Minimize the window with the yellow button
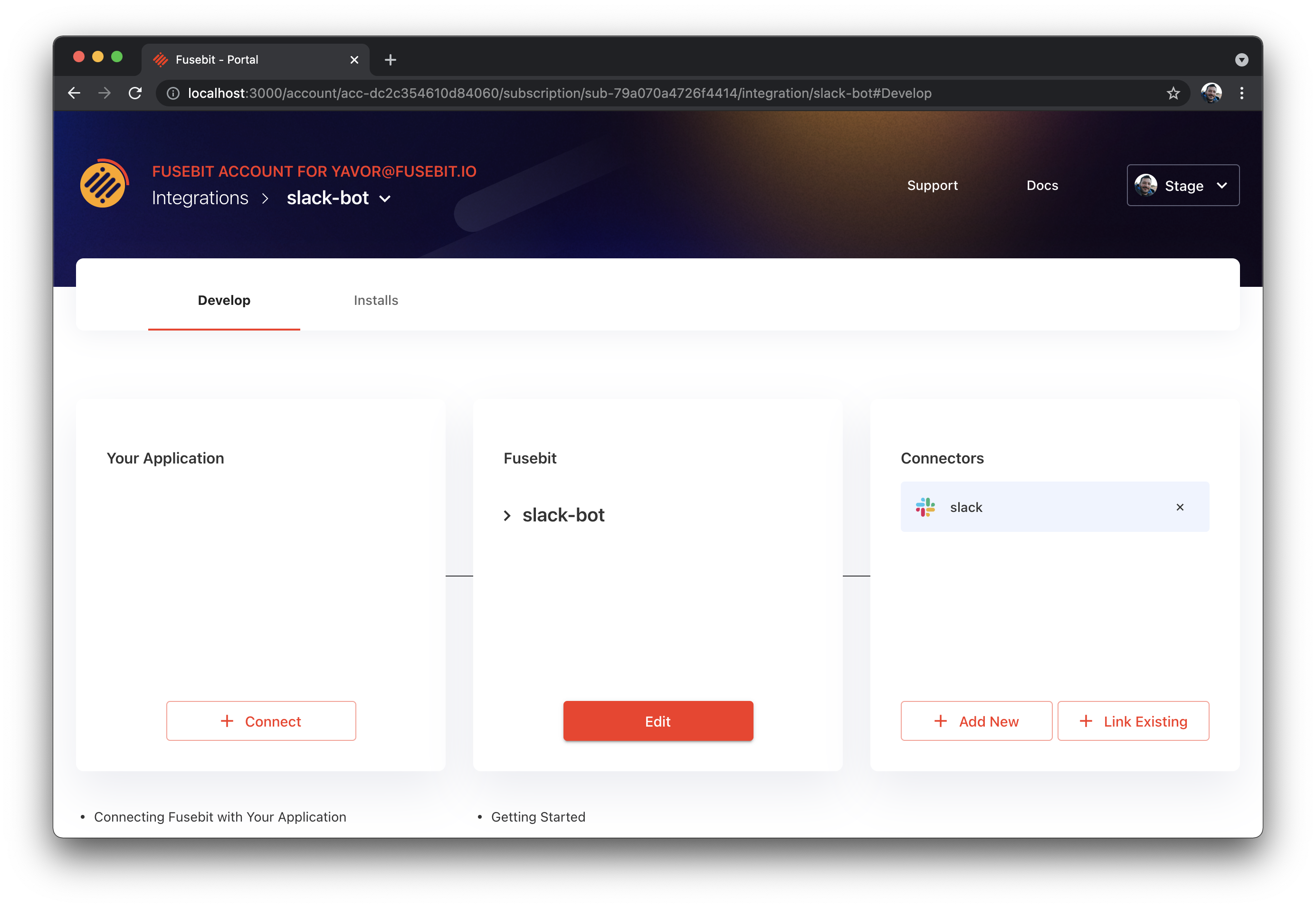1316x908 pixels. 98,57
